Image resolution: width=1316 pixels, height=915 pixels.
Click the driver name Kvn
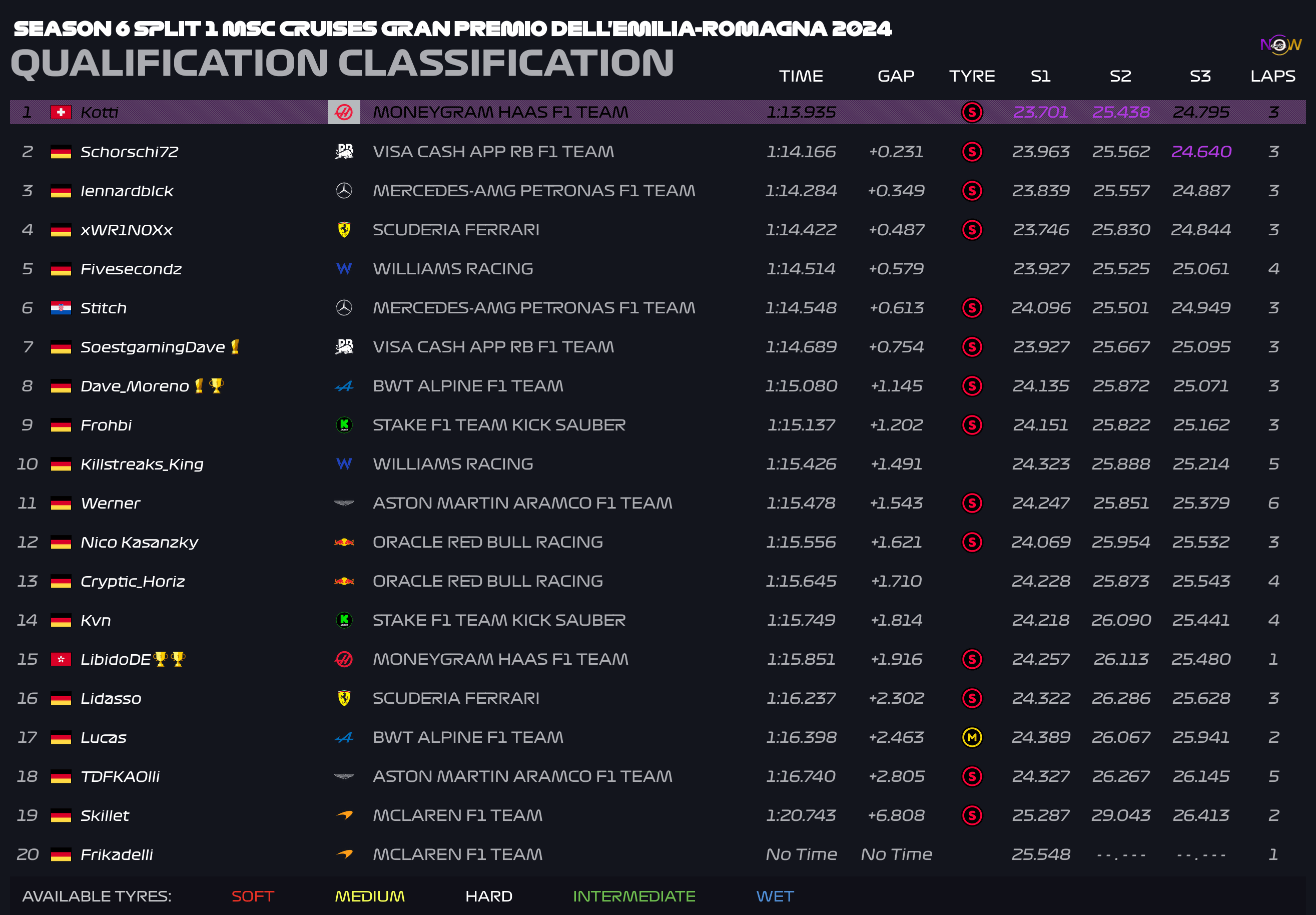coord(96,620)
